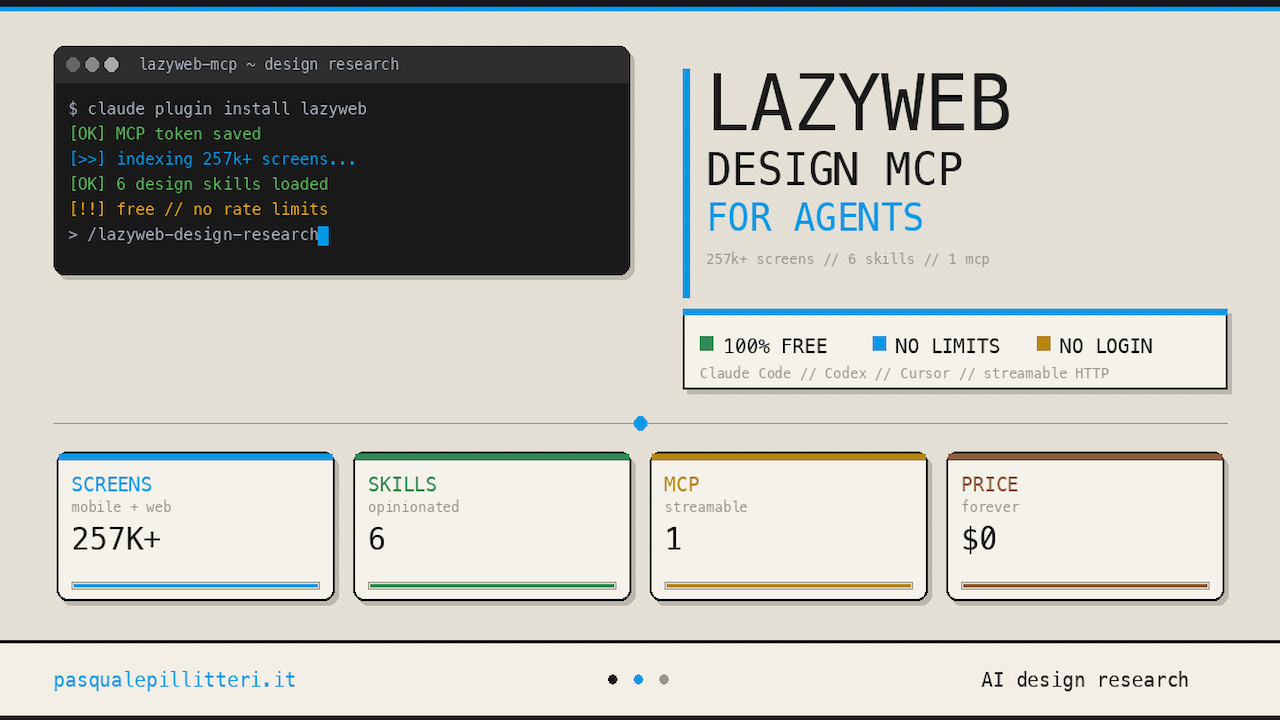Click the '$0' price value
This screenshot has width=1280, height=720.
click(979, 540)
